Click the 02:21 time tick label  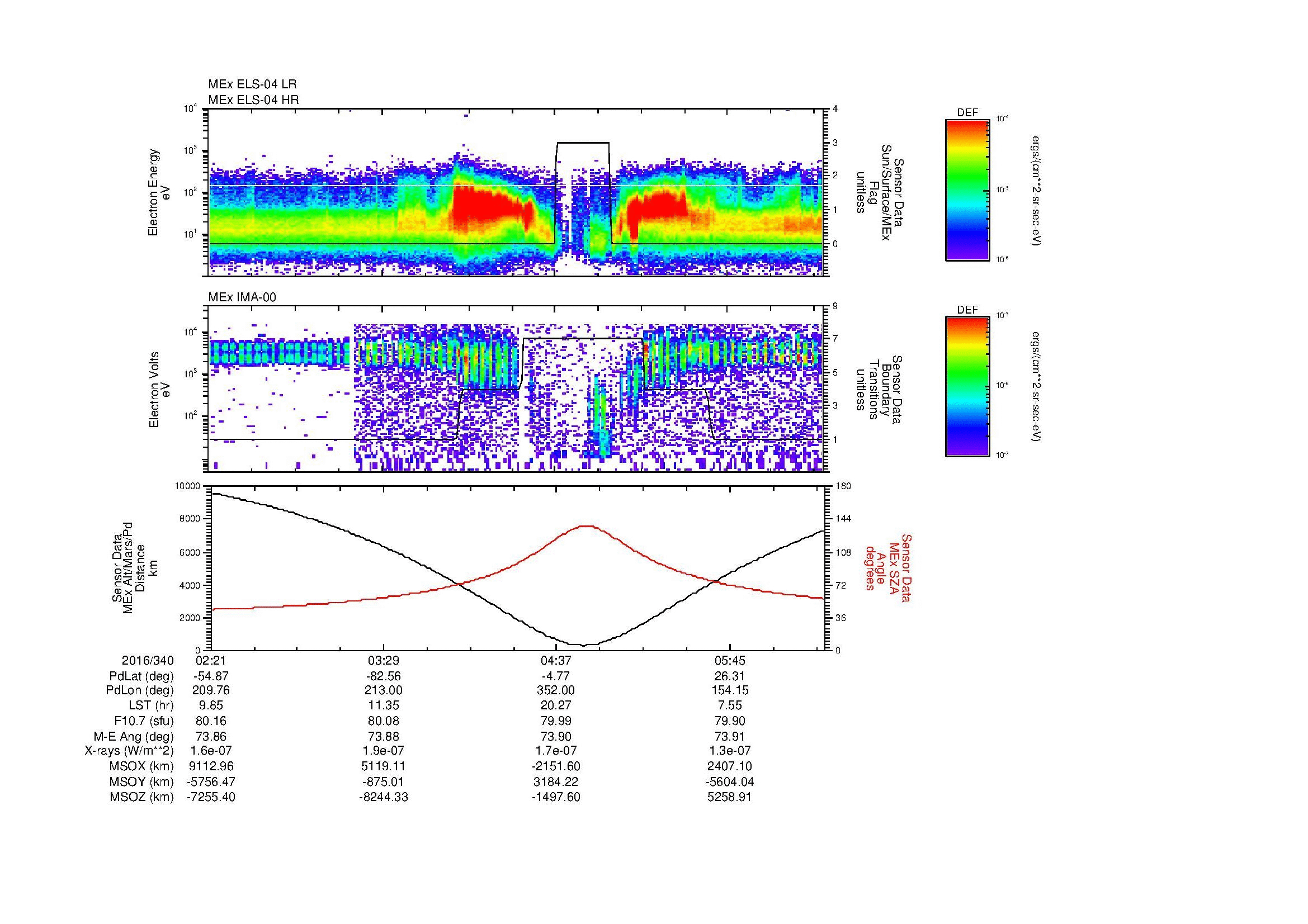pos(211,661)
